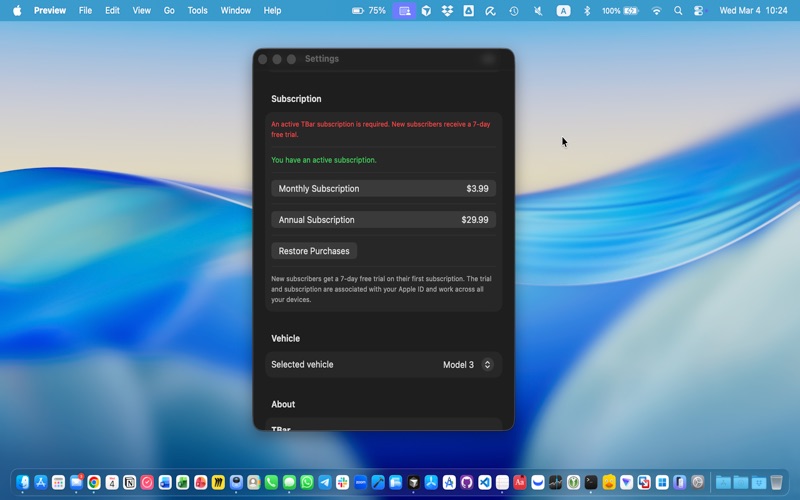Screen dimensions: 800x500
Task: Open Stocks from the dock
Action: pyautogui.click(x=556, y=482)
